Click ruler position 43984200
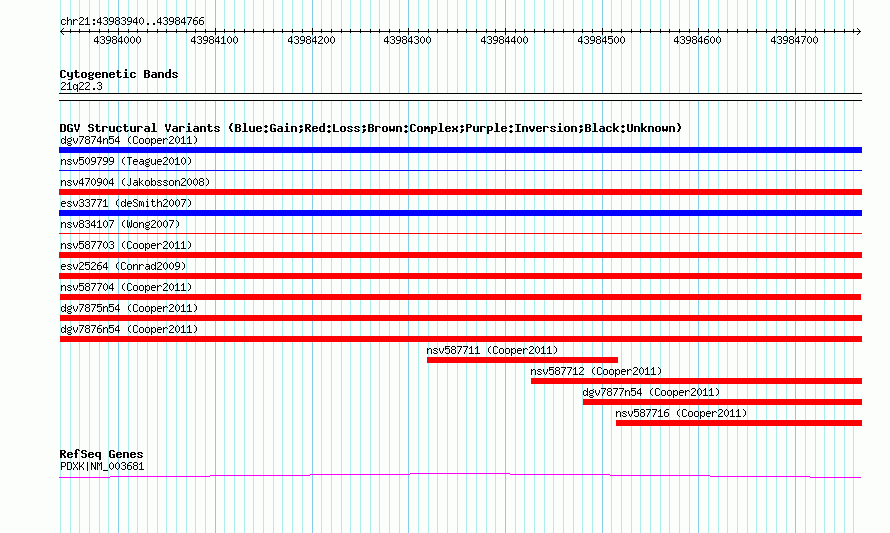Screen dimensions: 890x533 [311, 40]
